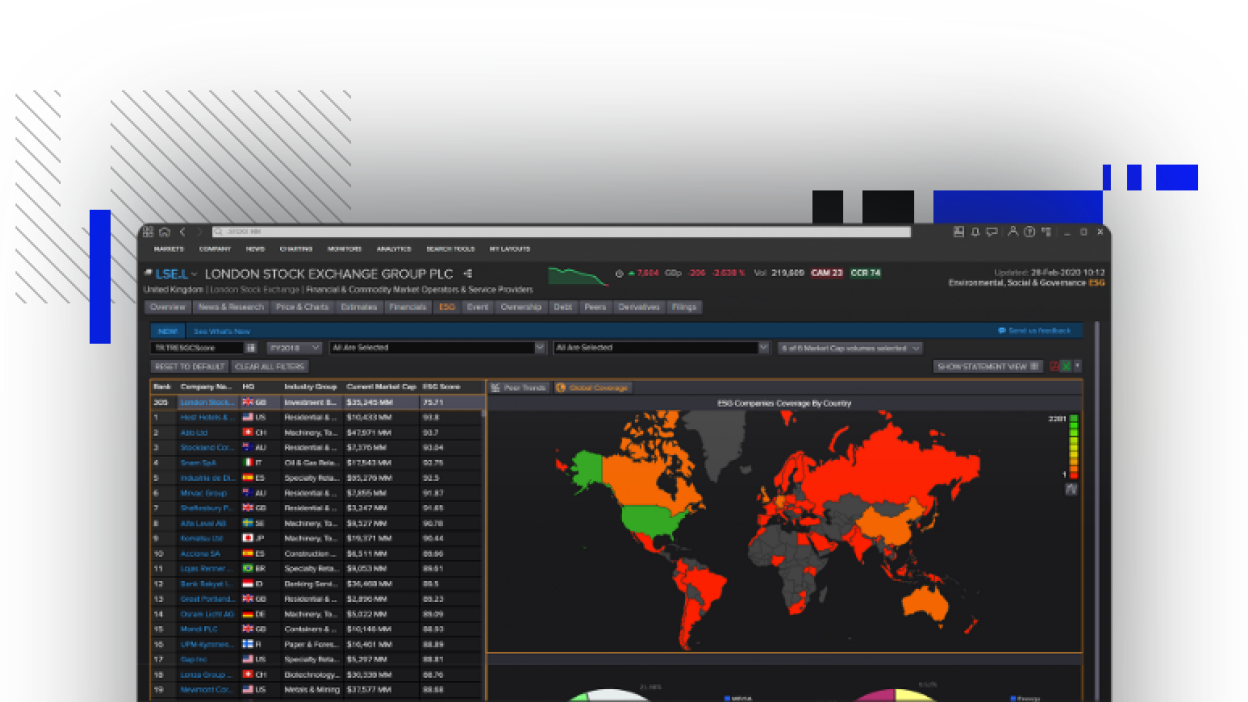1248x702 pixels.
Task: Switch to the Estimates tab
Action: coord(359,307)
